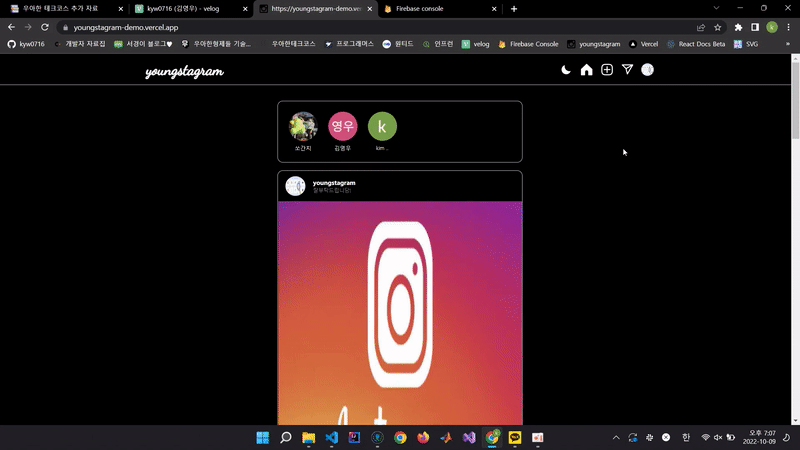Go forward in browser history
This screenshot has height=450, width=800.
28,27
